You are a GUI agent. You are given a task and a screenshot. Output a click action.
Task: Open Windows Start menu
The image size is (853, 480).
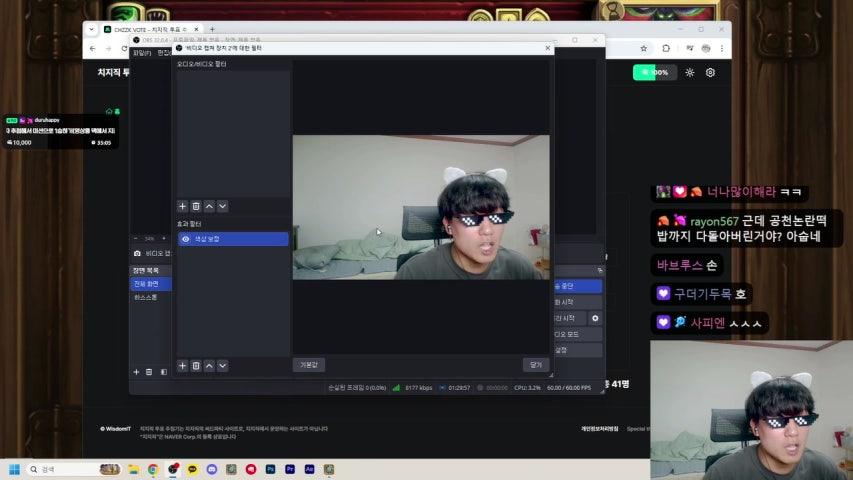[x=15, y=469]
